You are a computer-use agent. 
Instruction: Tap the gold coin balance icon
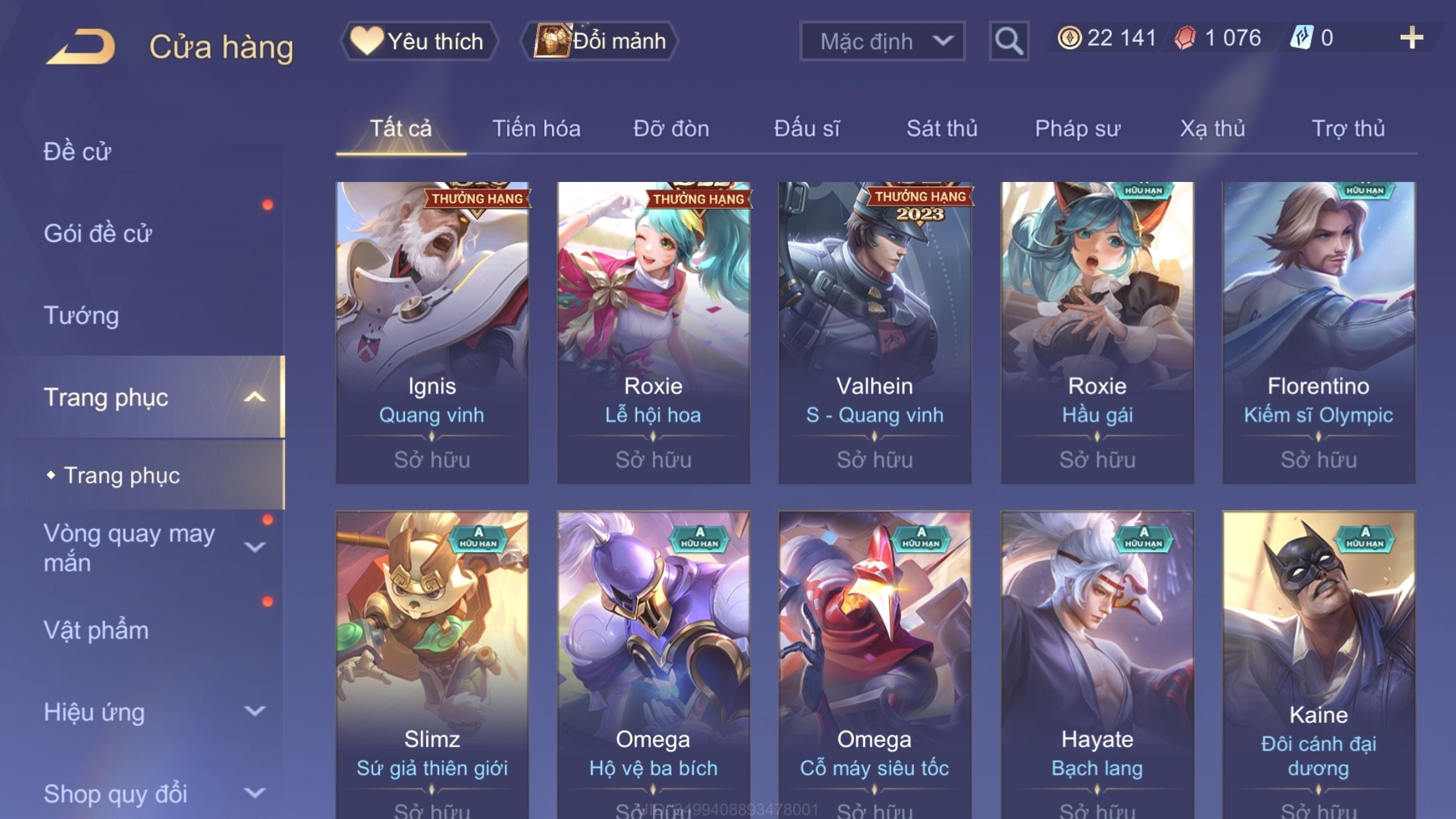(1069, 38)
